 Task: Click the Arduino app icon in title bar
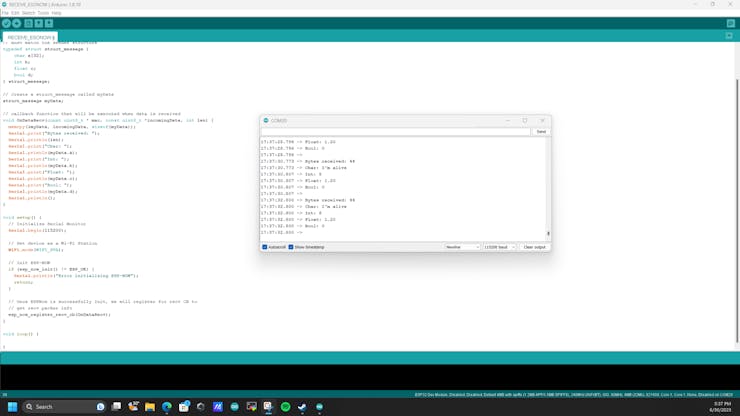pos(4,4)
